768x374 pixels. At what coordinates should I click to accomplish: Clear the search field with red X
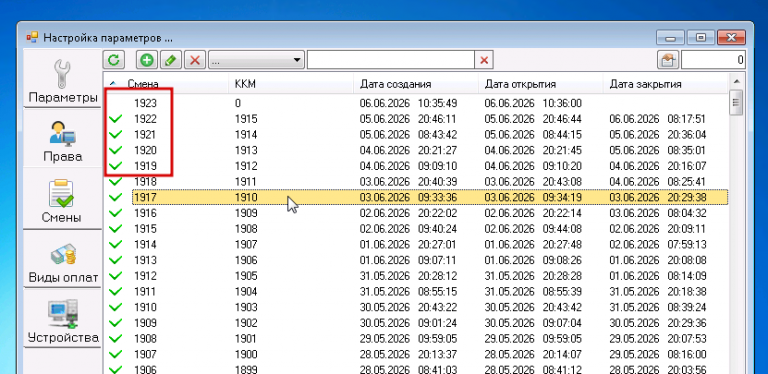[x=484, y=60]
